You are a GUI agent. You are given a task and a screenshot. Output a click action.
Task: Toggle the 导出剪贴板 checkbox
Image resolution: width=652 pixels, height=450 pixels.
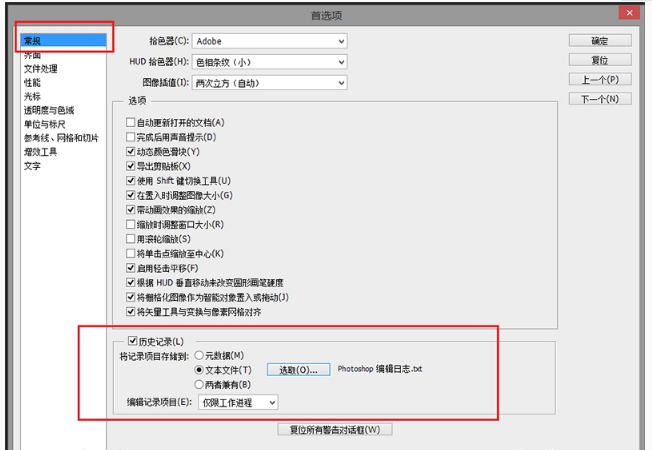(131, 166)
